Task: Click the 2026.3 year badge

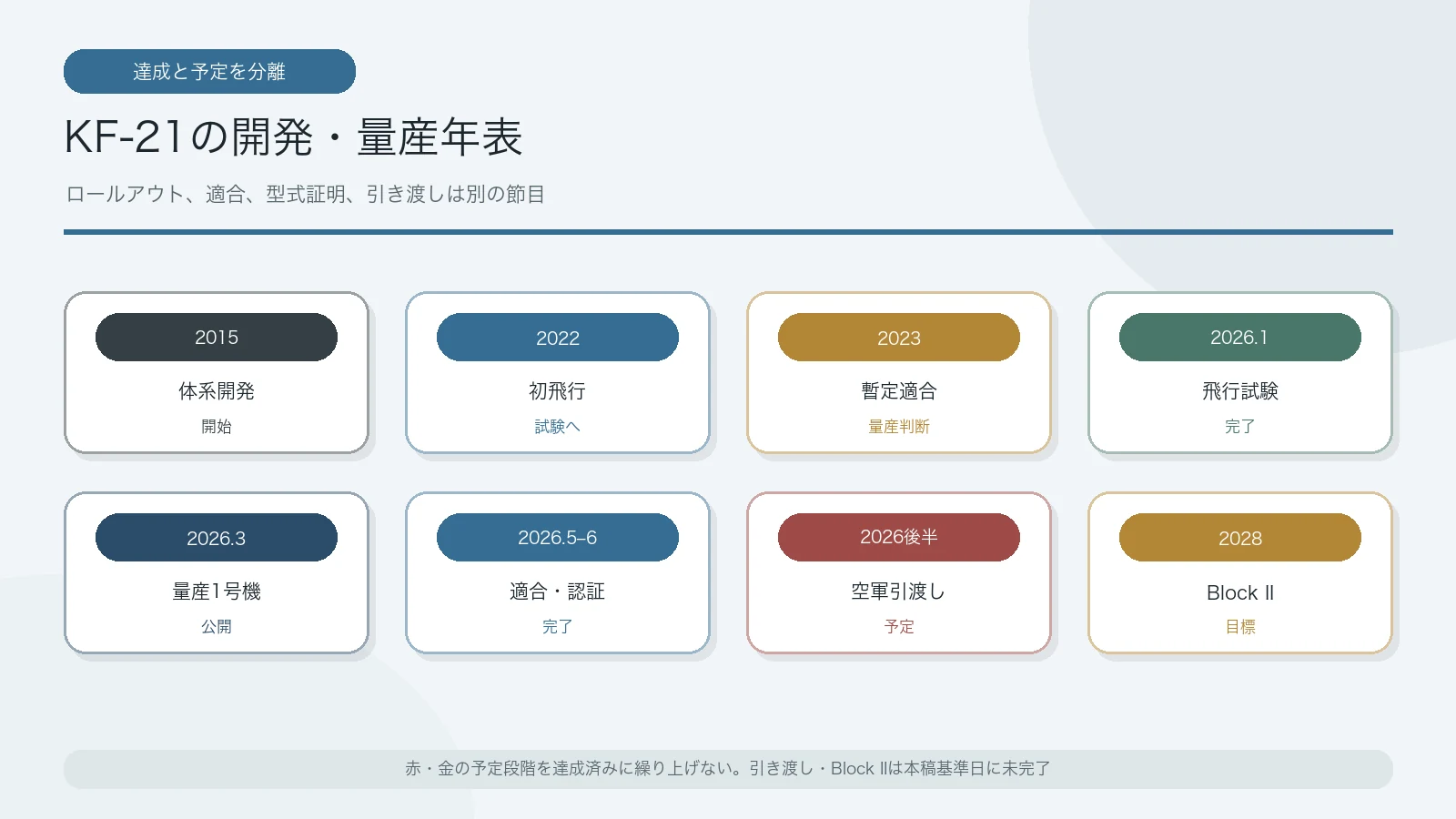Action: pyautogui.click(x=217, y=537)
